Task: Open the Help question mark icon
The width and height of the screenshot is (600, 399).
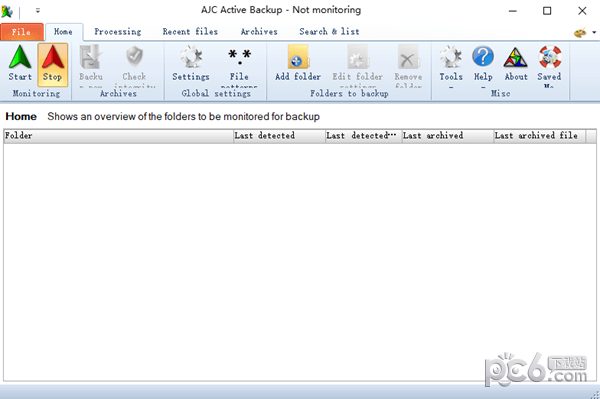Action: (x=483, y=64)
